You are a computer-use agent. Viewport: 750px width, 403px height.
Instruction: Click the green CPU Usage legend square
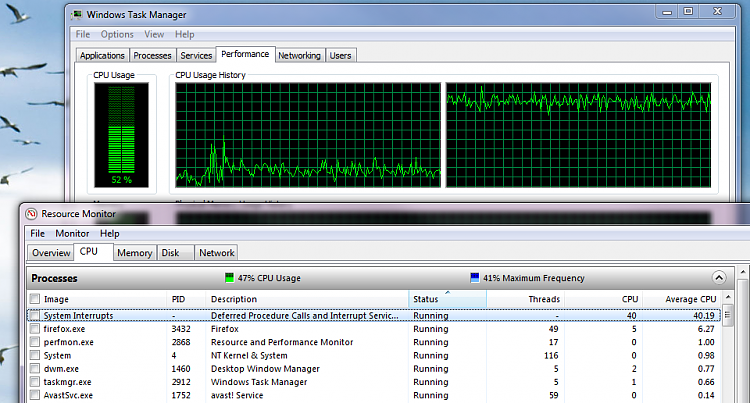point(230,278)
